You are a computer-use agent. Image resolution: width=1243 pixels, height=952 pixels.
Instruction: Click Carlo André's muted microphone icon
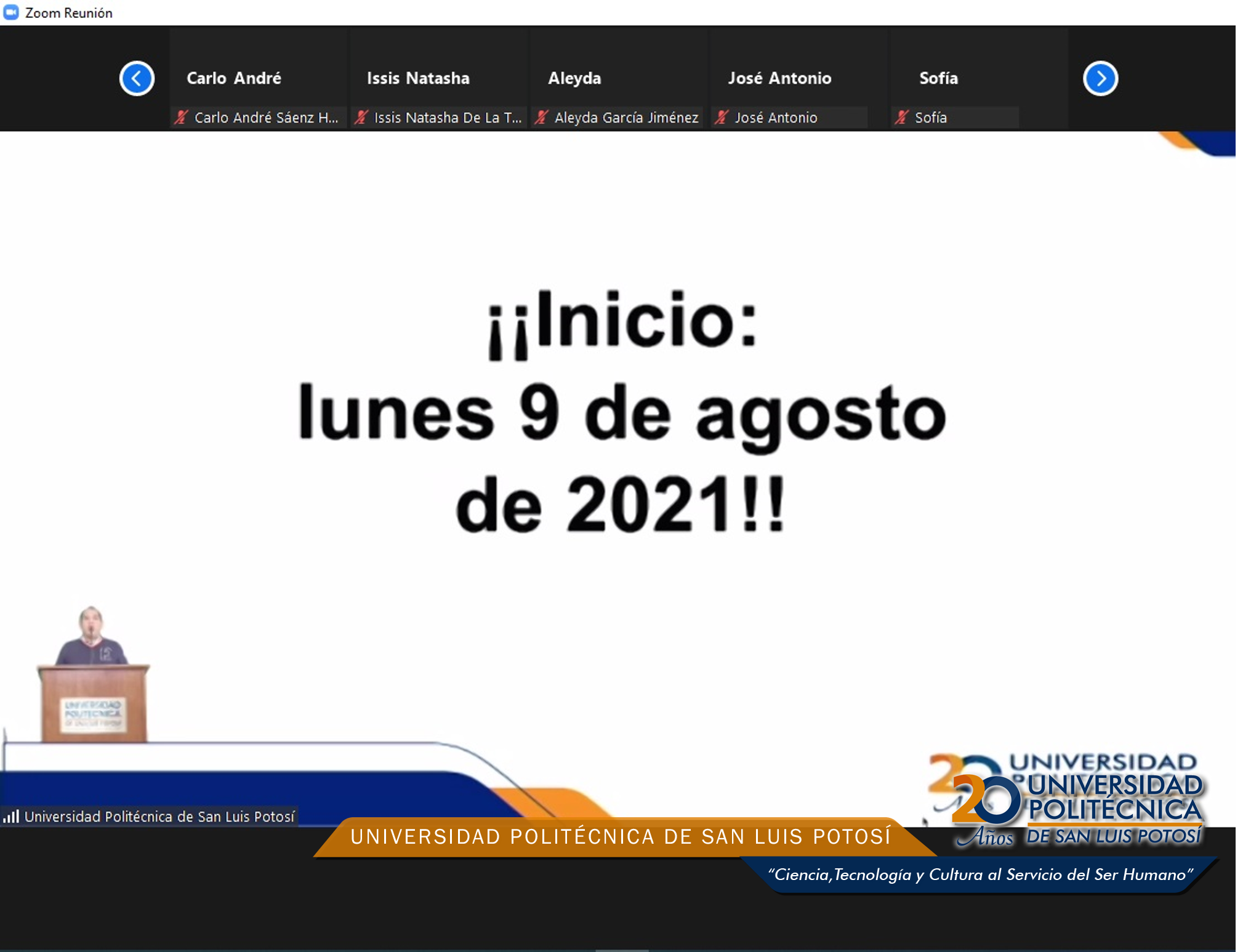pos(181,118)
